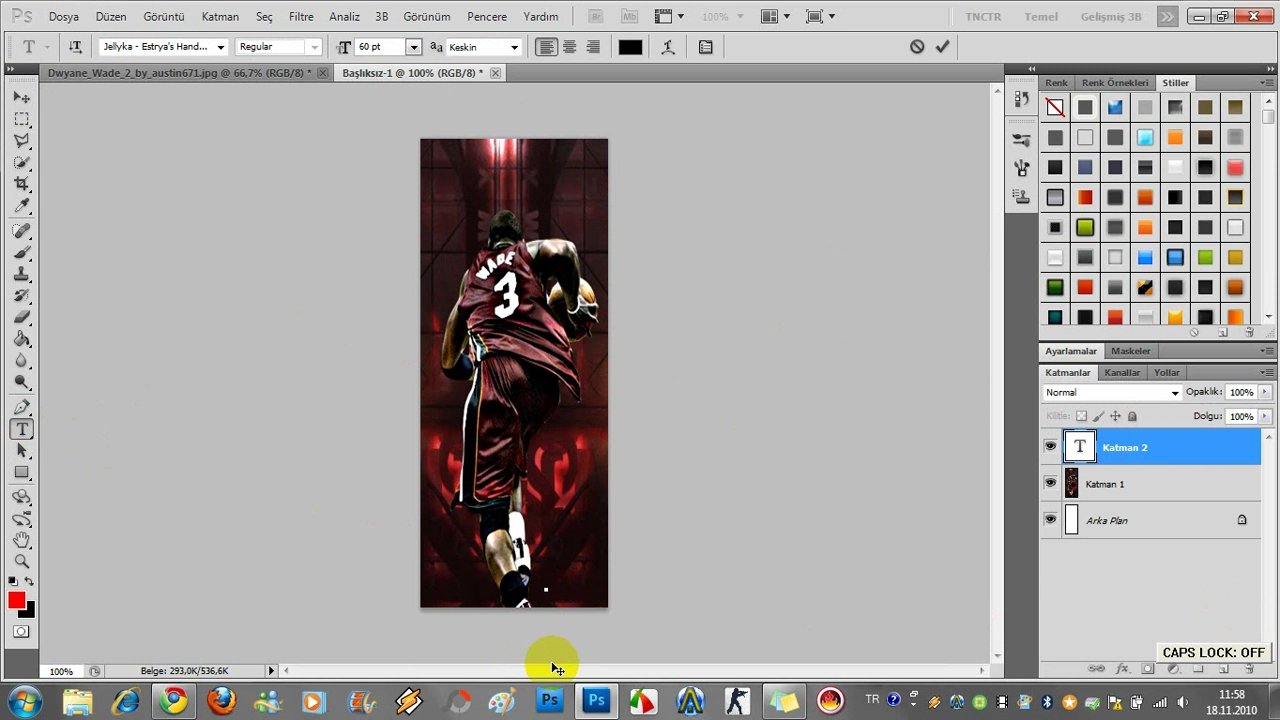Open the Create Warped Text dialog
Image resolution: width=1280 pixels, height=720 pixels.
pos(668,47)
